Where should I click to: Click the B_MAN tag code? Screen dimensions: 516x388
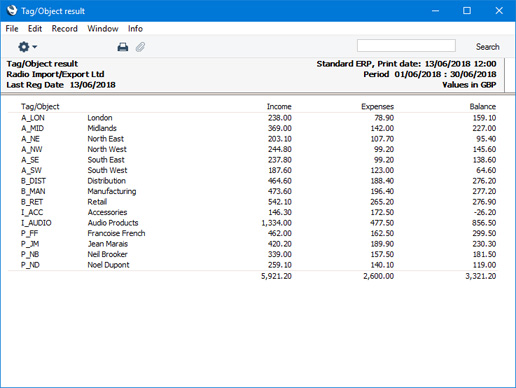tap(33, 191)
